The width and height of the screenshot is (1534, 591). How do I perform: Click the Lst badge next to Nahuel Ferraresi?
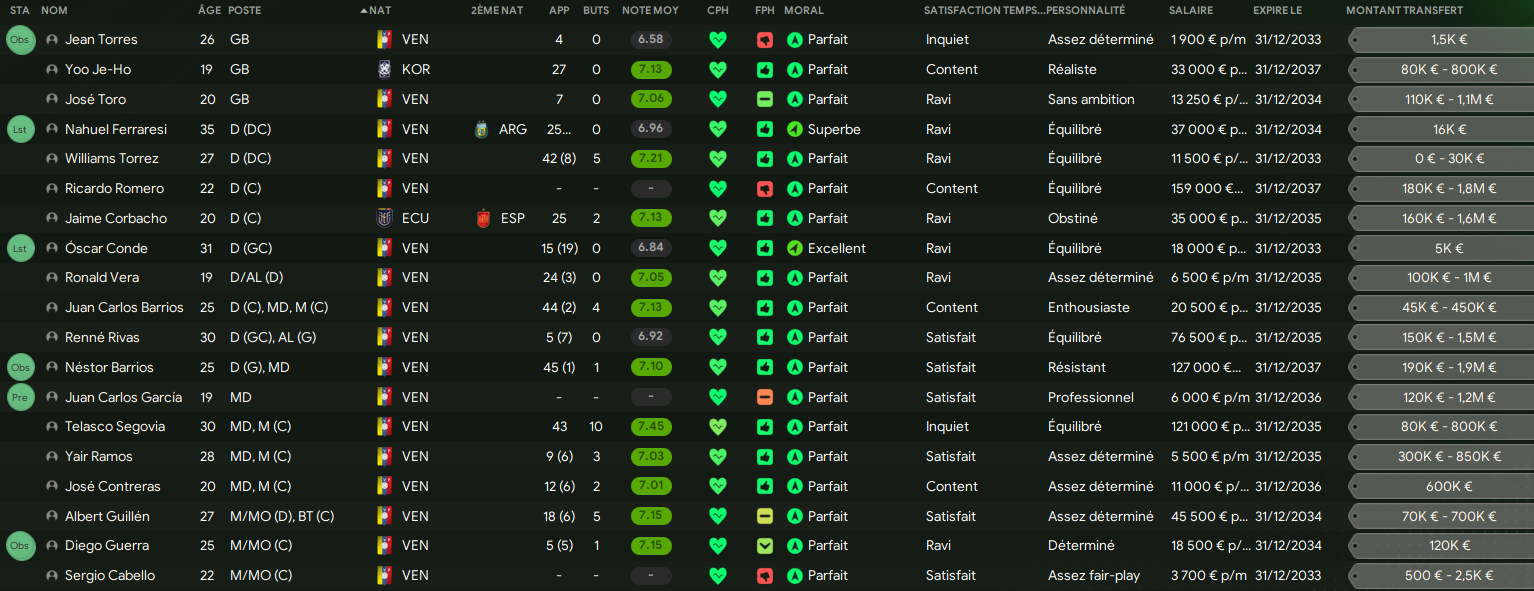click(x=20, y=129)
